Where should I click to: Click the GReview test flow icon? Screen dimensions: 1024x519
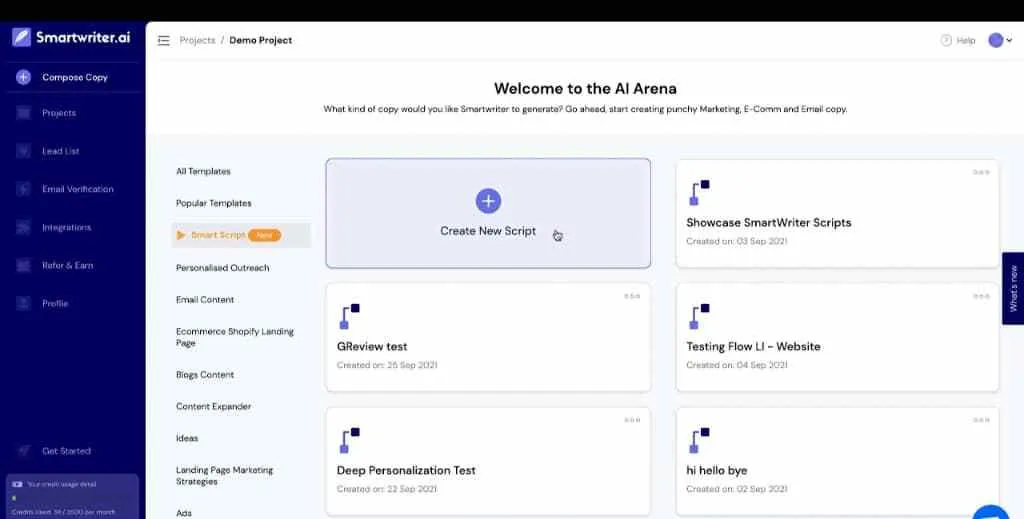click(349, 317)
